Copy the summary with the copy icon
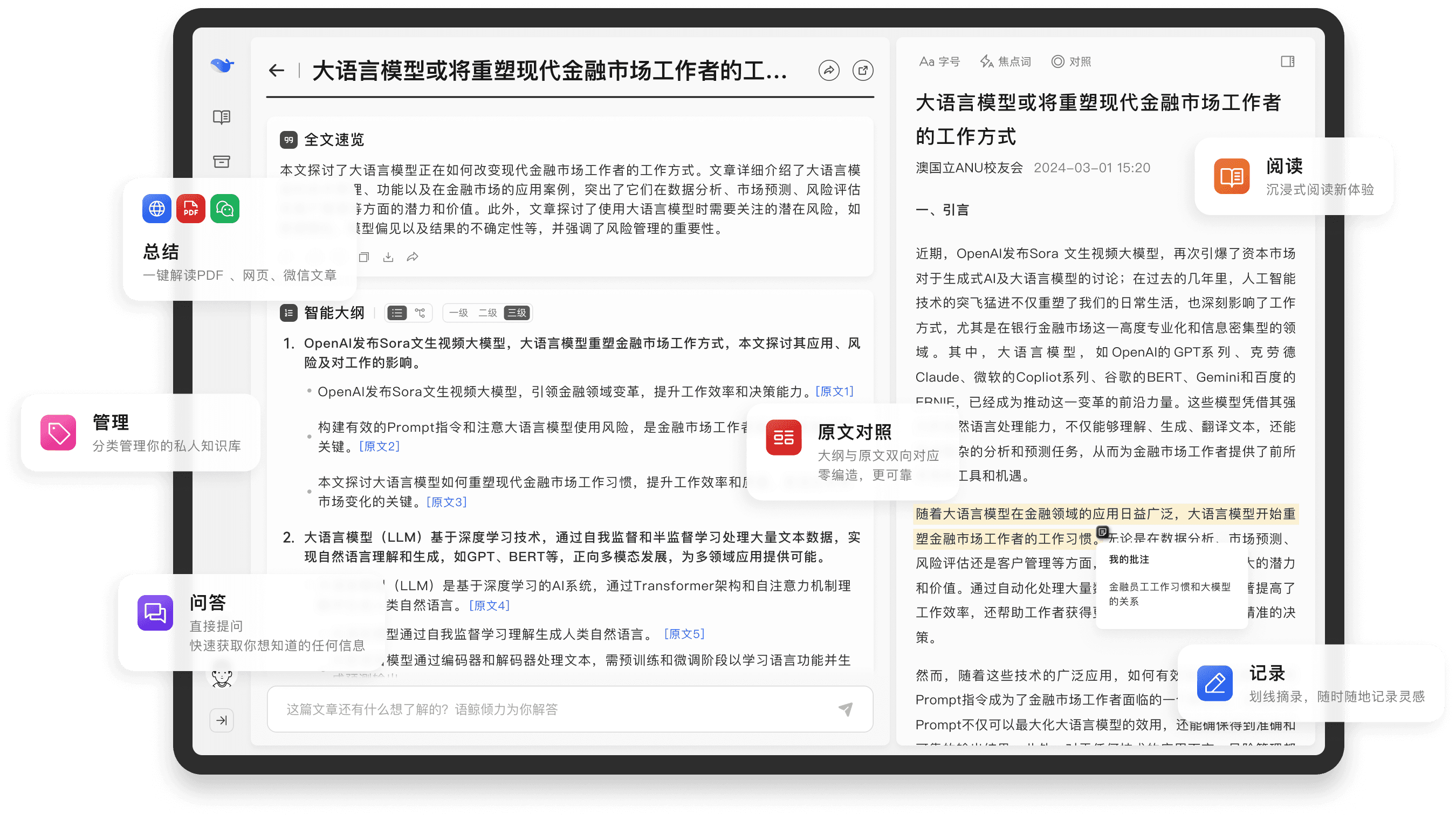 (x=364, y=258)
